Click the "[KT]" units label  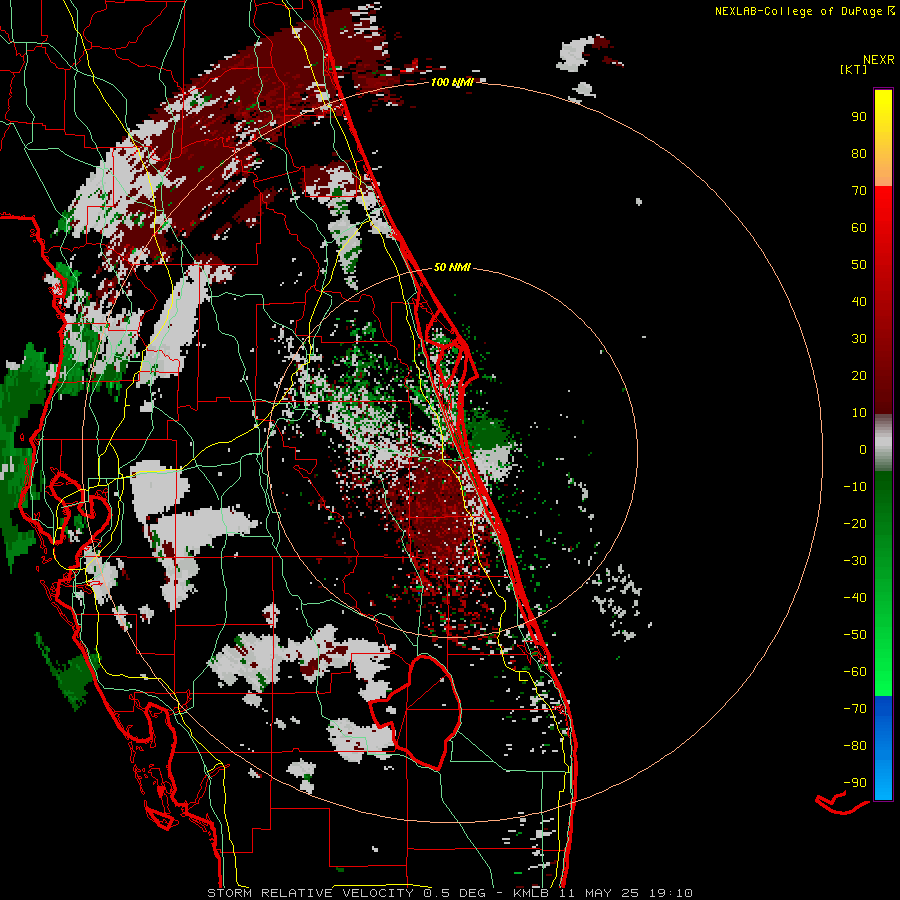[x=854, y=69]
